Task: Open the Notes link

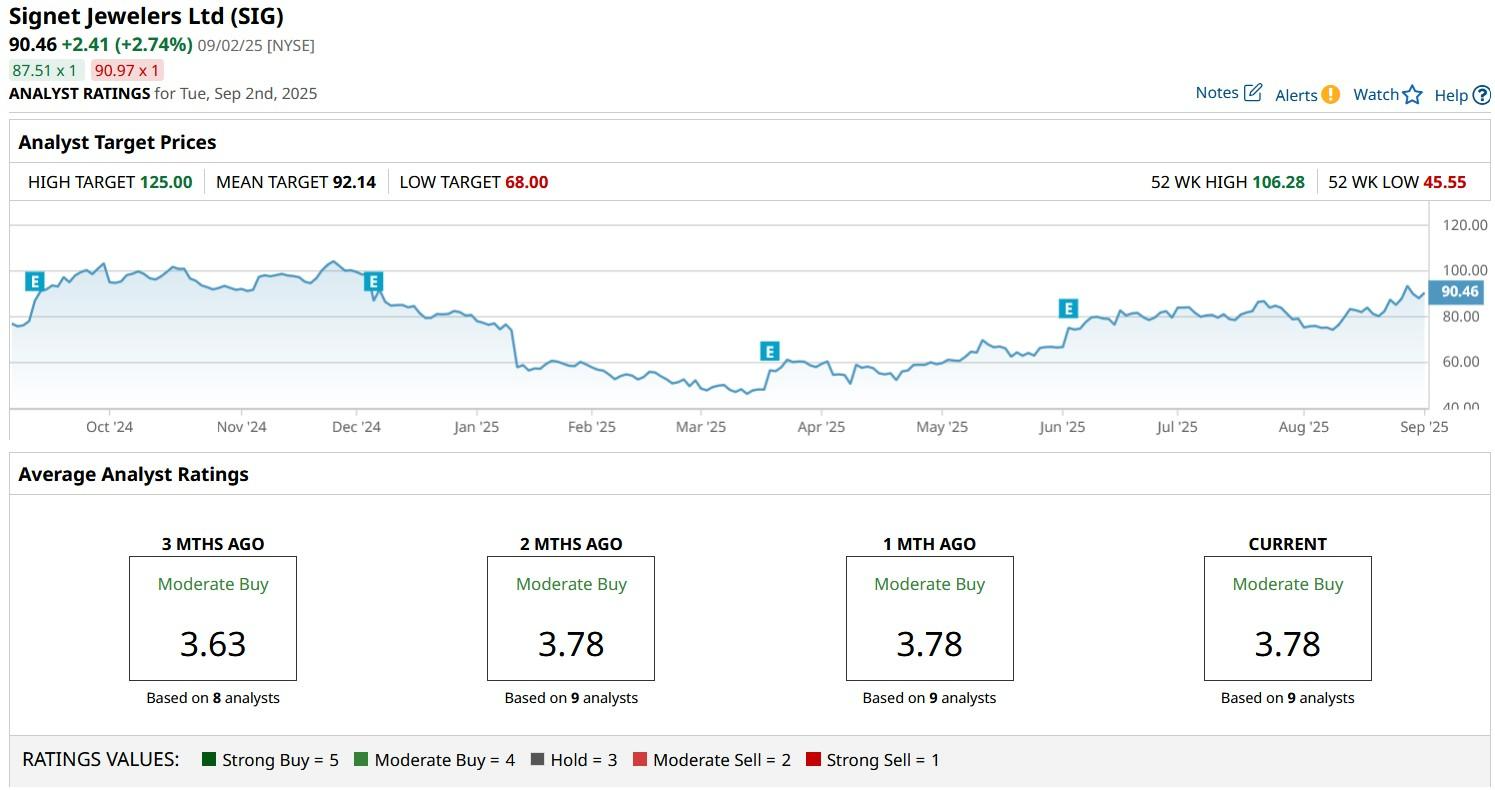Action: point(1217,93)
